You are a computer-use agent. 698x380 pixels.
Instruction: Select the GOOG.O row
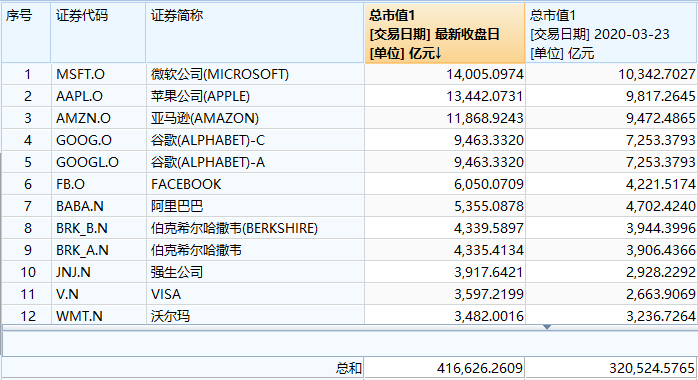coord(349,140)
